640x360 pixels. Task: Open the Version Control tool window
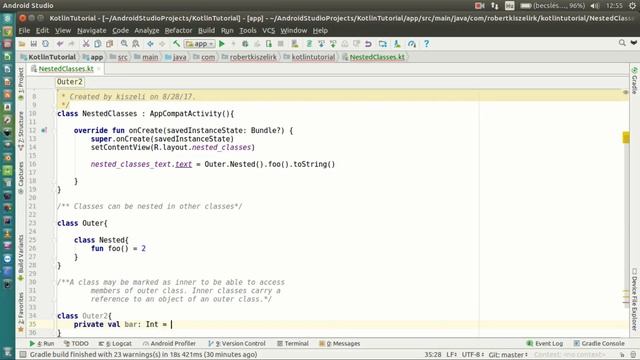click(237, 344)
